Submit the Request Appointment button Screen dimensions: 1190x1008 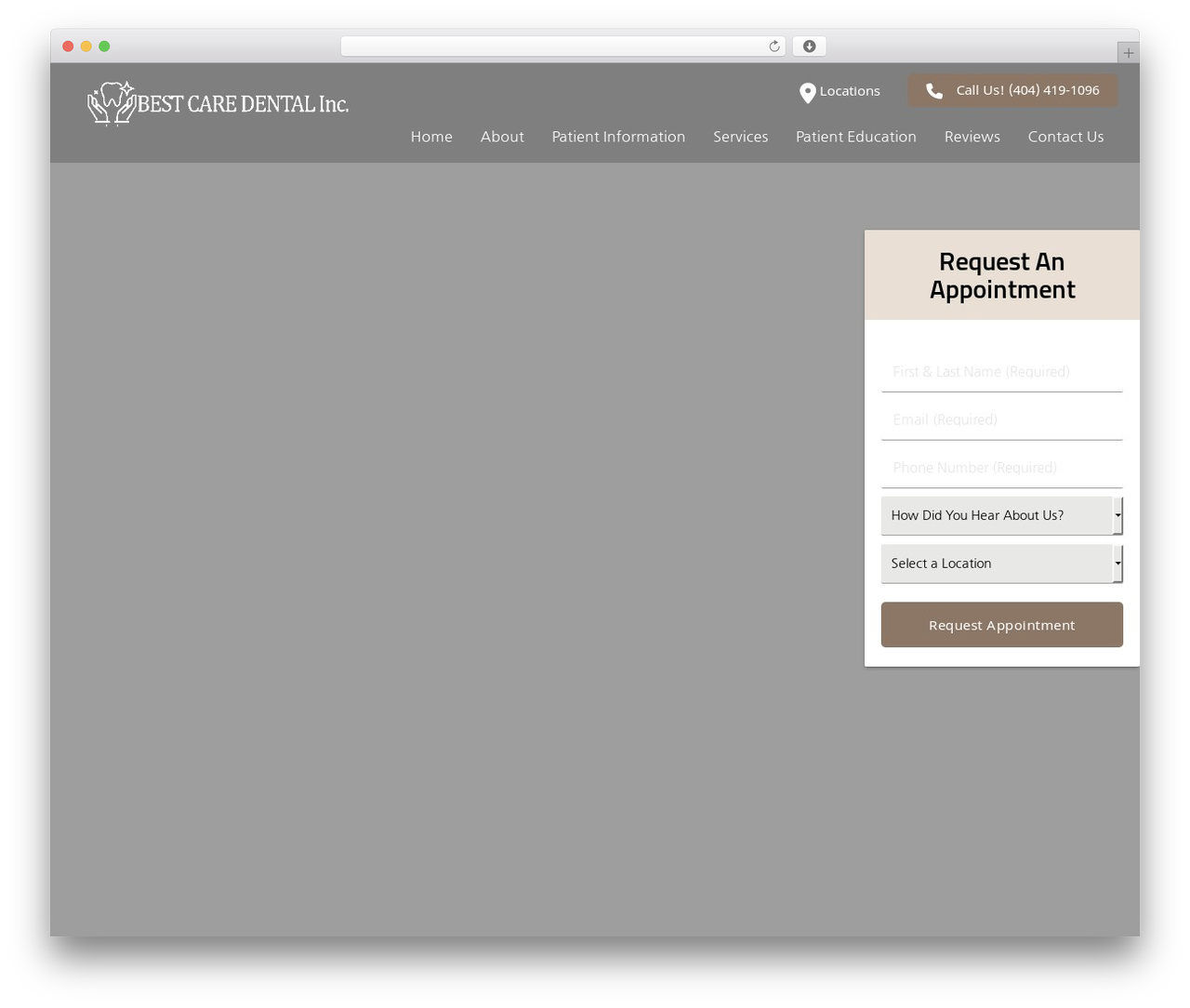pyautogui.click(x=1001, y=625)
